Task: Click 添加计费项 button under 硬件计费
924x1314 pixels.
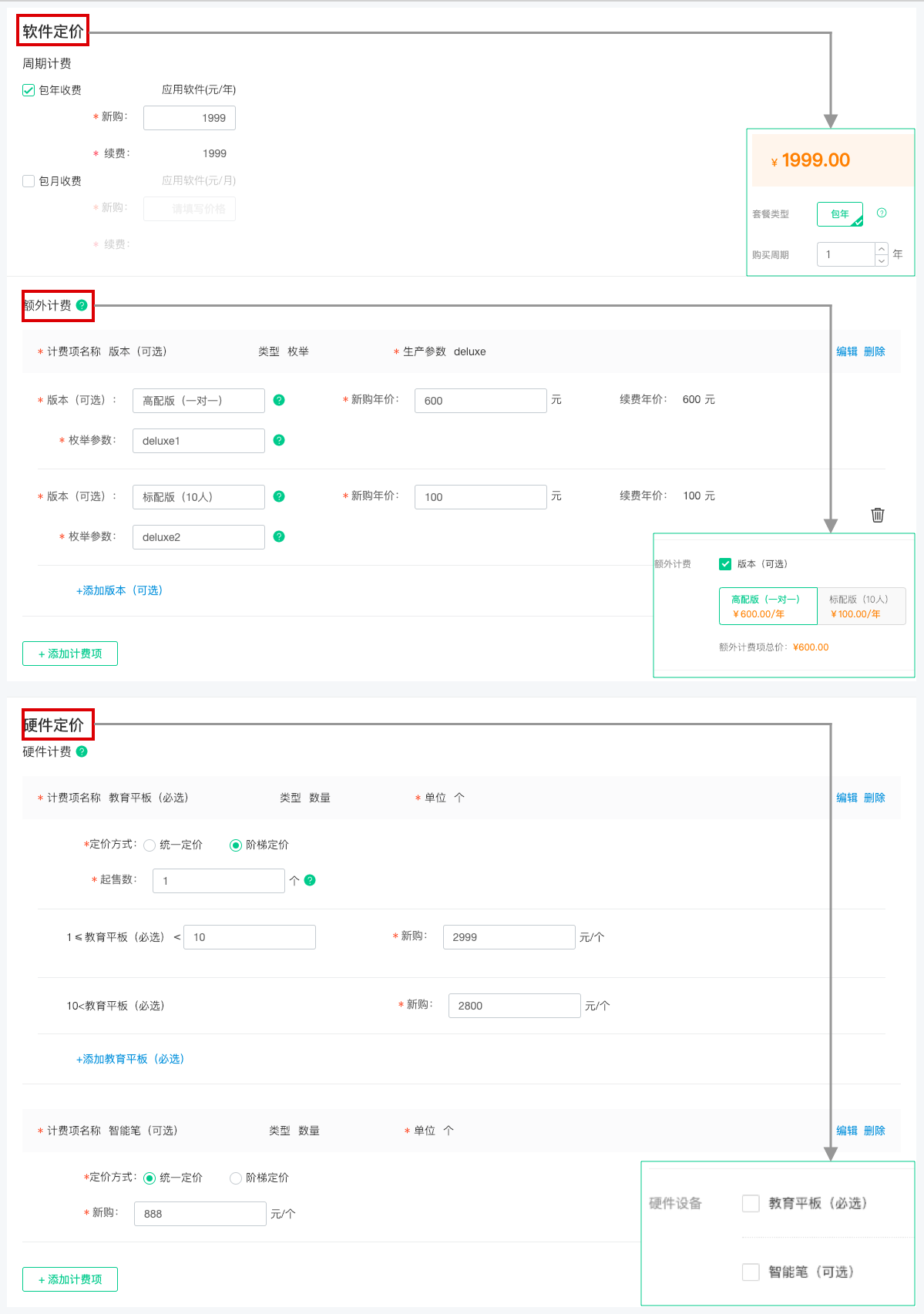Action: 70,1279
